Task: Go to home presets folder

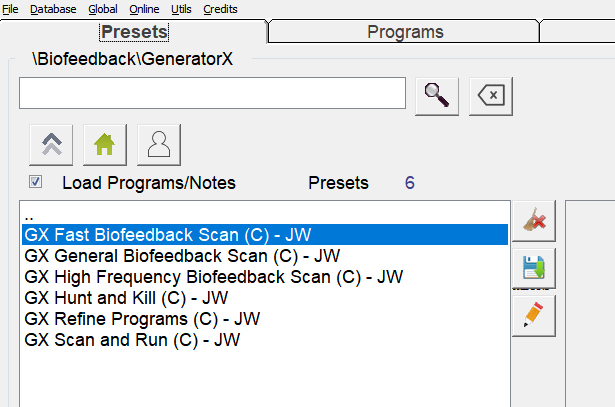Action: (x=105, y=145)
